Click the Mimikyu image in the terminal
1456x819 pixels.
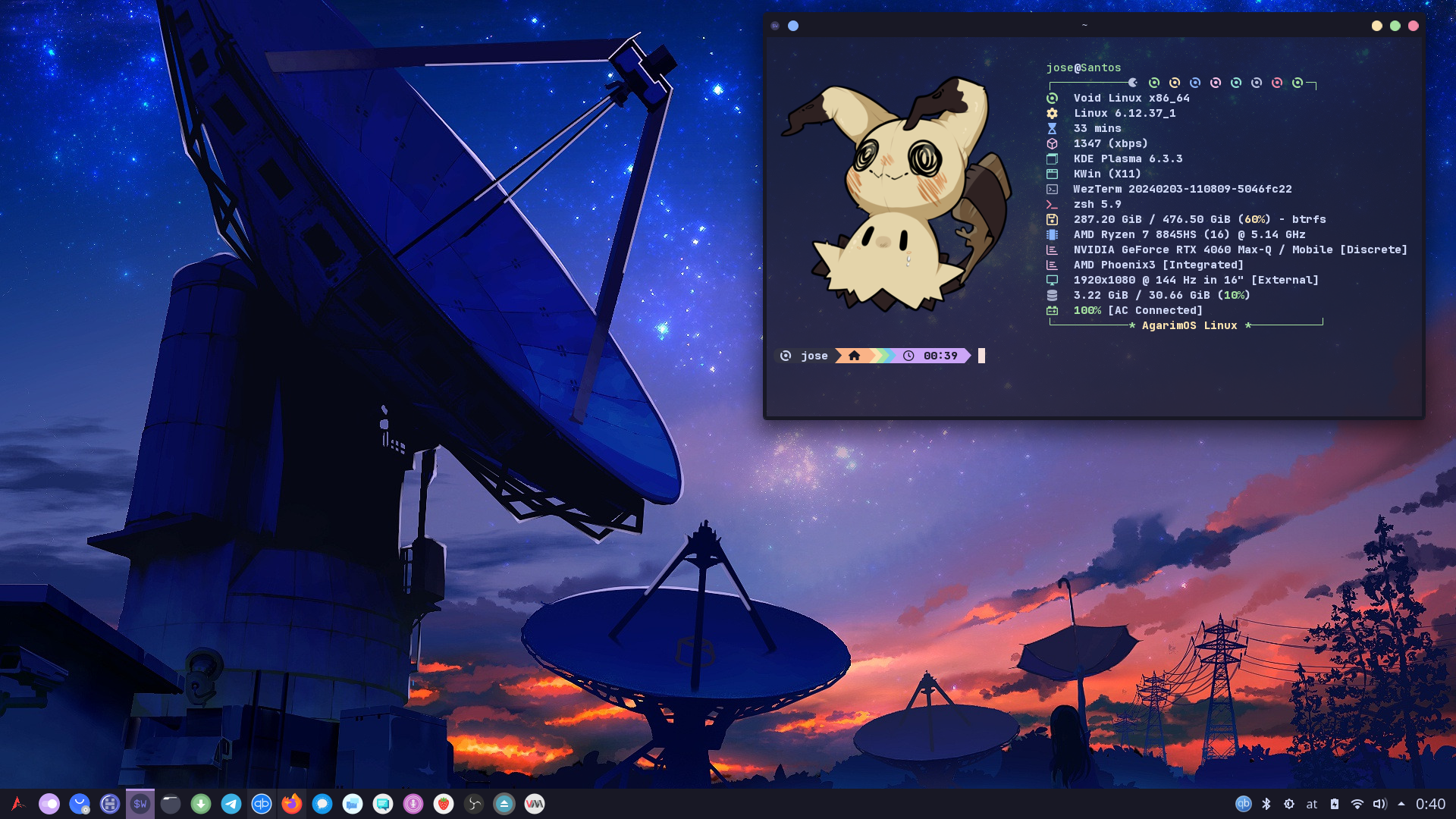897,194
